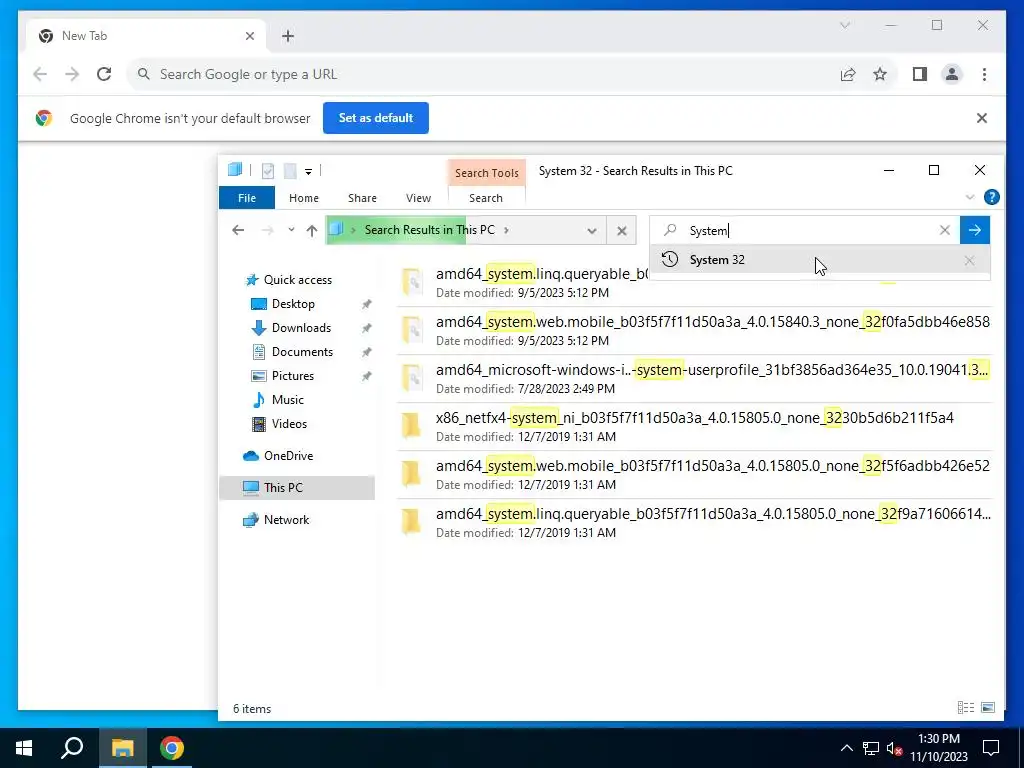Switch to the Share ribbon tab

click(362, 198)
